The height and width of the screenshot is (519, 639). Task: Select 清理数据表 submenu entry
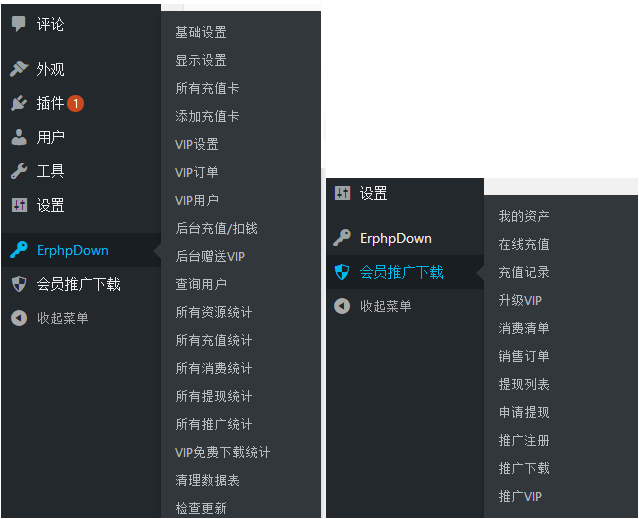[207, 480]
